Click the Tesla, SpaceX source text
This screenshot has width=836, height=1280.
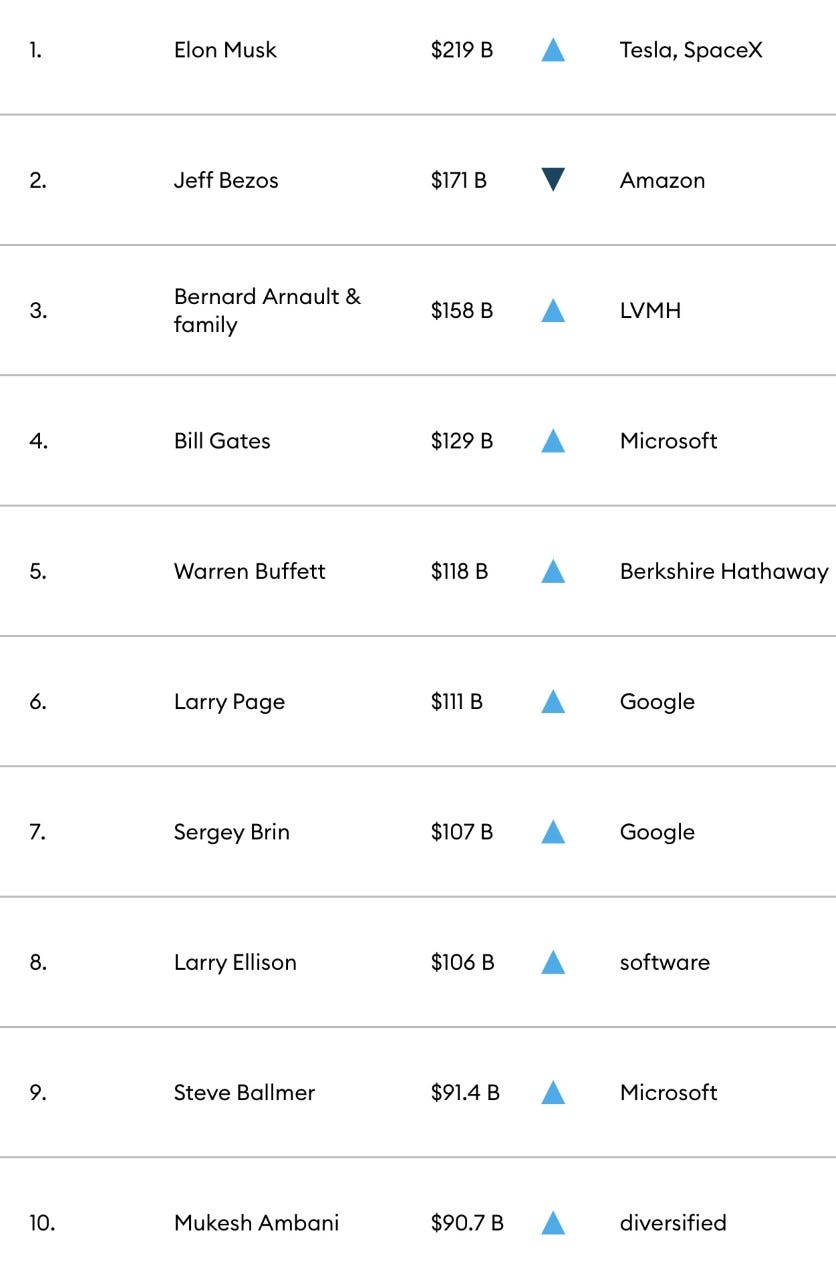(691, 50)
